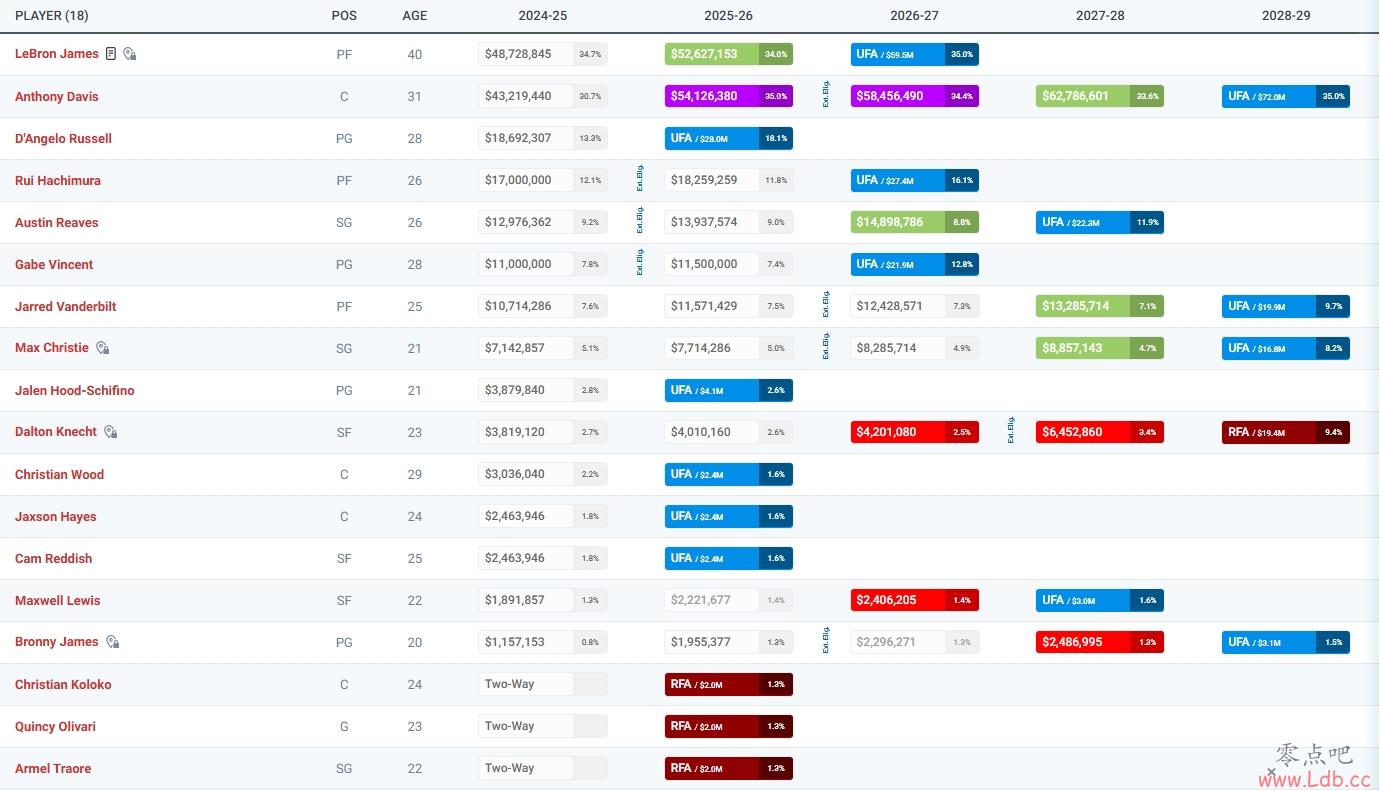Viewport: 1380px width, 790px height.
Task: Open Christian Koloko player link
Action: 63,685
